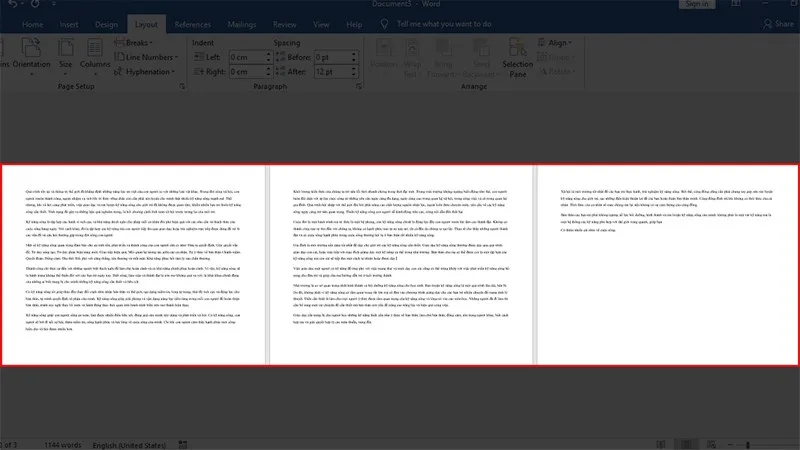
Task: Expand the Breaks dropdown
Action: 134,43
